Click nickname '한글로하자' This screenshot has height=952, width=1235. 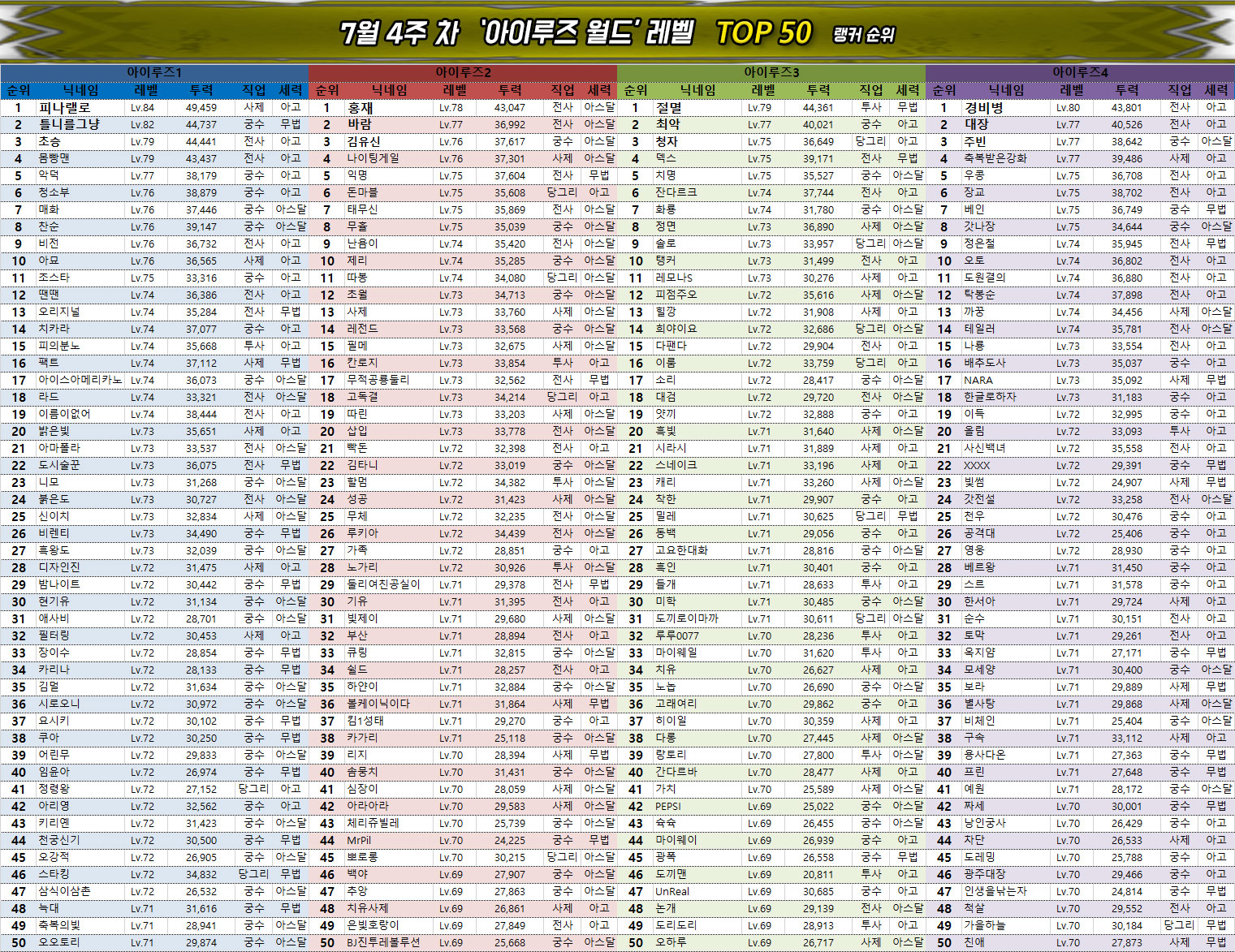click(x=991, y=397)
